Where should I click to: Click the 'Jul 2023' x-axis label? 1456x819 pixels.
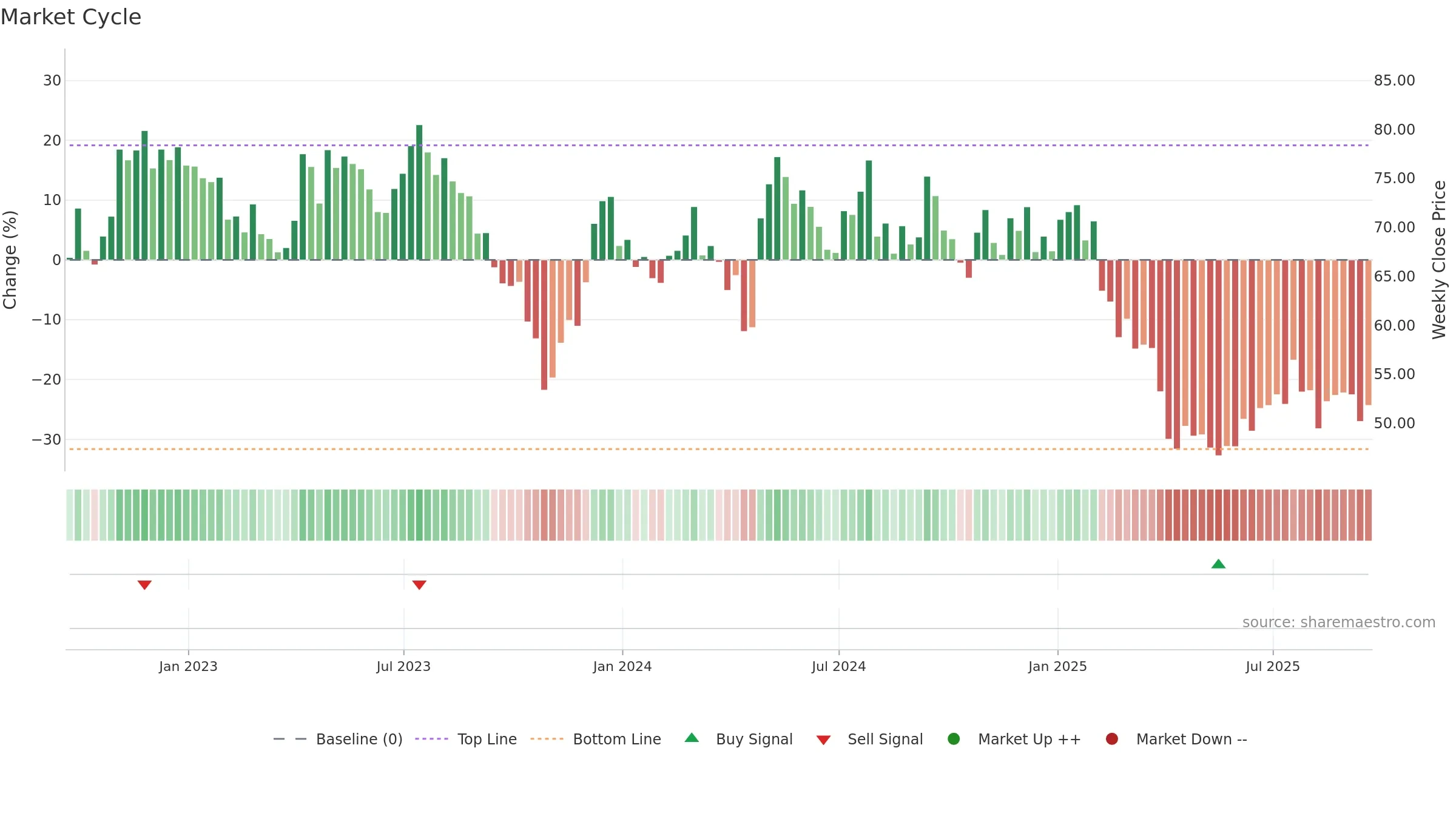click(x=403, y=667)
